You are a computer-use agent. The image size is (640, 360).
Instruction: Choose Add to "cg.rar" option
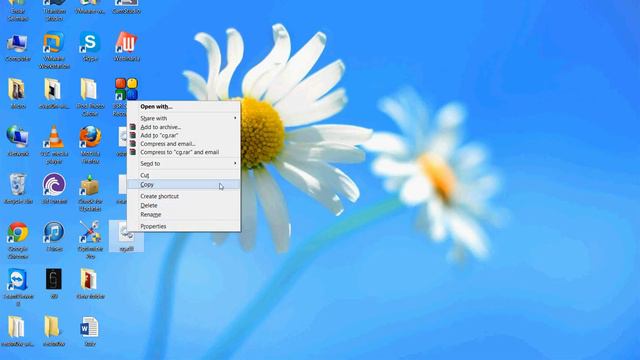184,136
